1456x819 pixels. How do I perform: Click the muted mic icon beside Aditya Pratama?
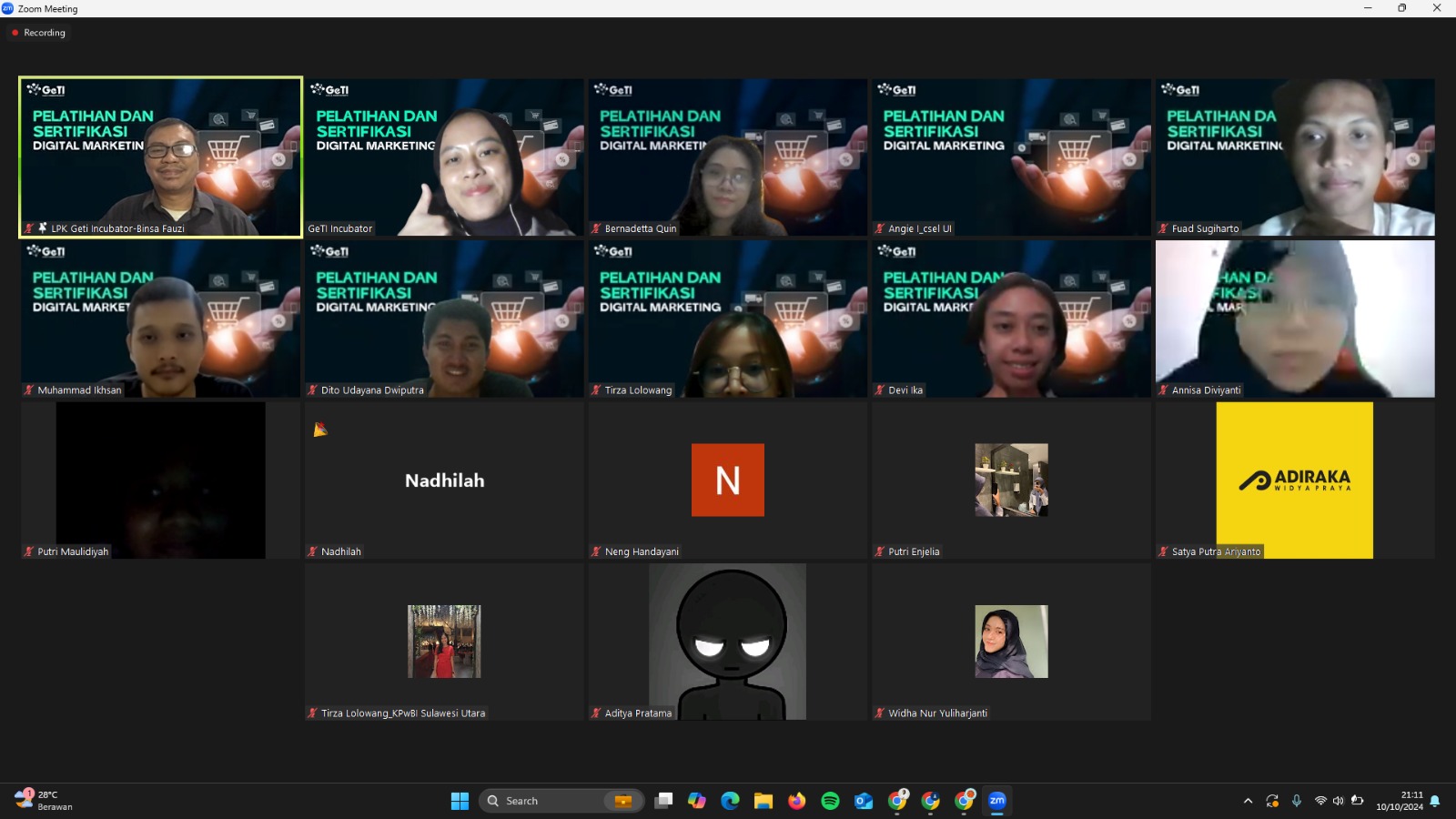596,713
